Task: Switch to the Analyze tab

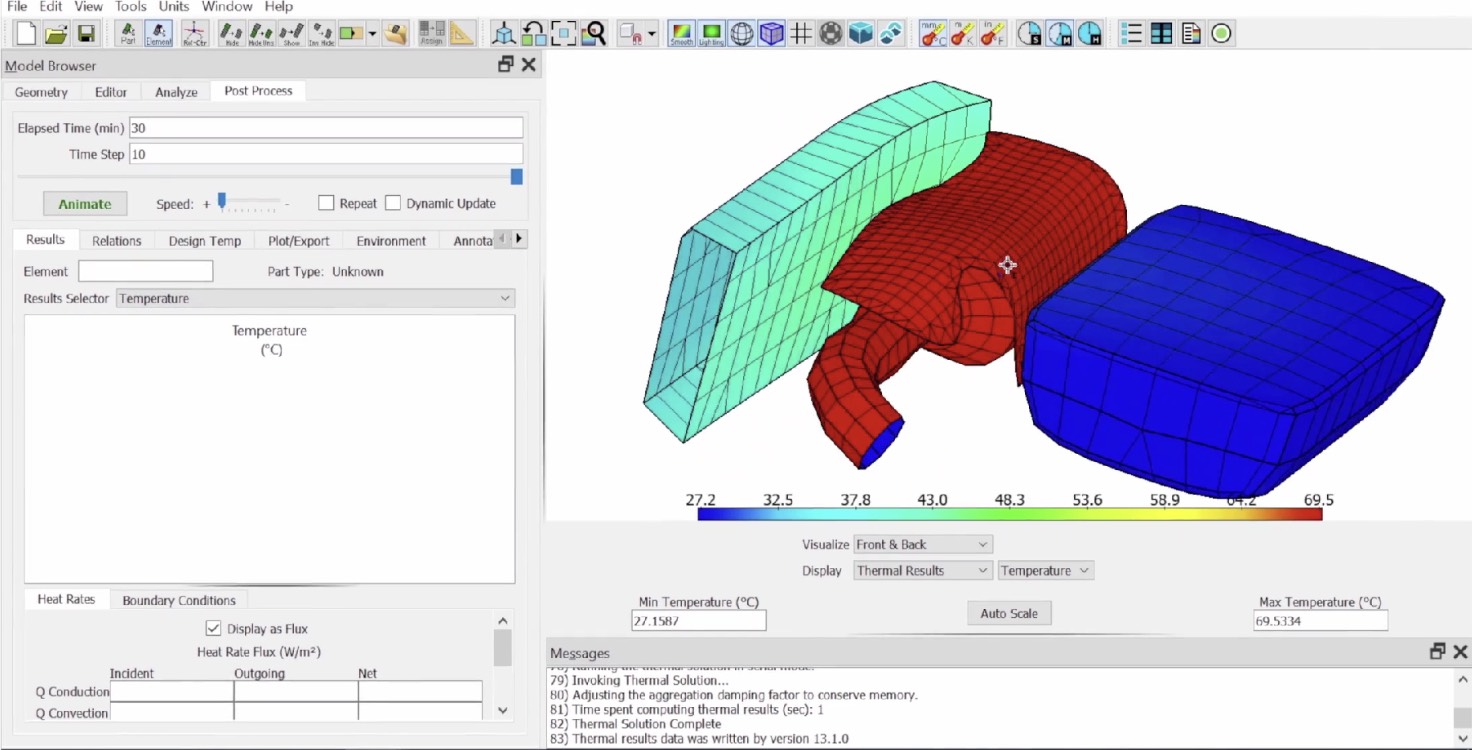Action: tap(176, 92)
